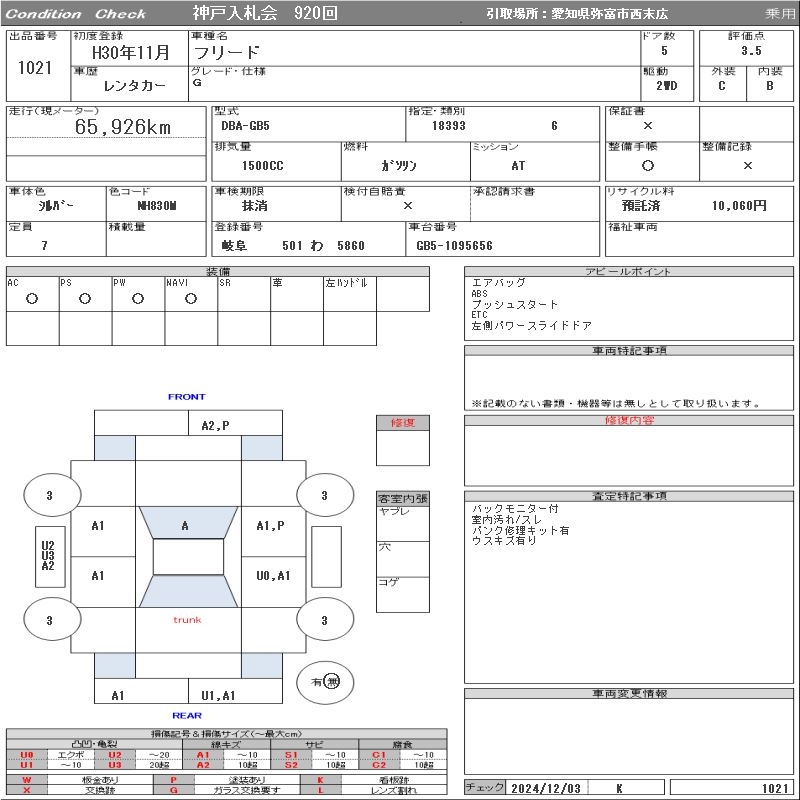This screenshot has height=800, width=800.
Task: Select appeal point エアバッグ
Action: (498, 283)
